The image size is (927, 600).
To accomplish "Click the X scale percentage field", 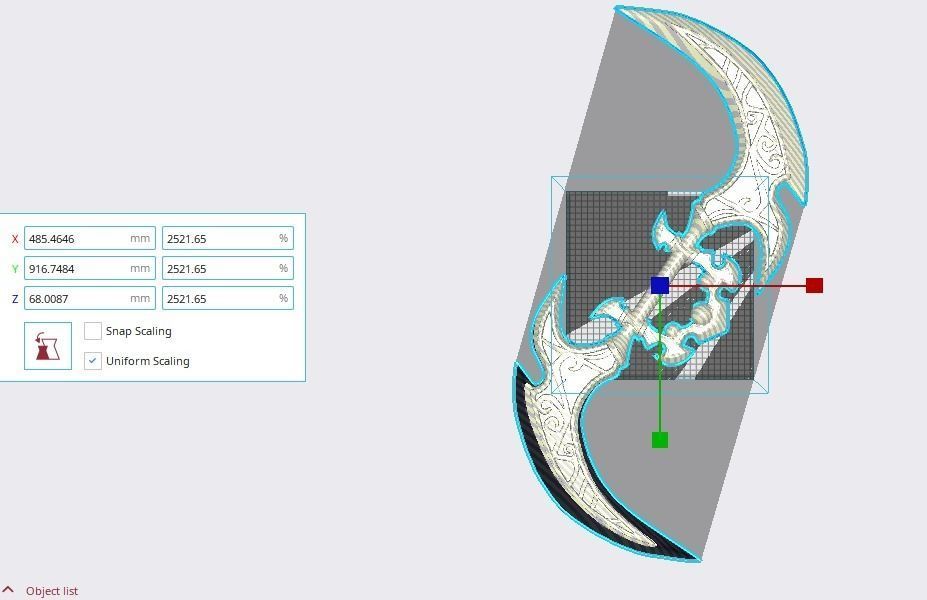I will click(228, 238).
